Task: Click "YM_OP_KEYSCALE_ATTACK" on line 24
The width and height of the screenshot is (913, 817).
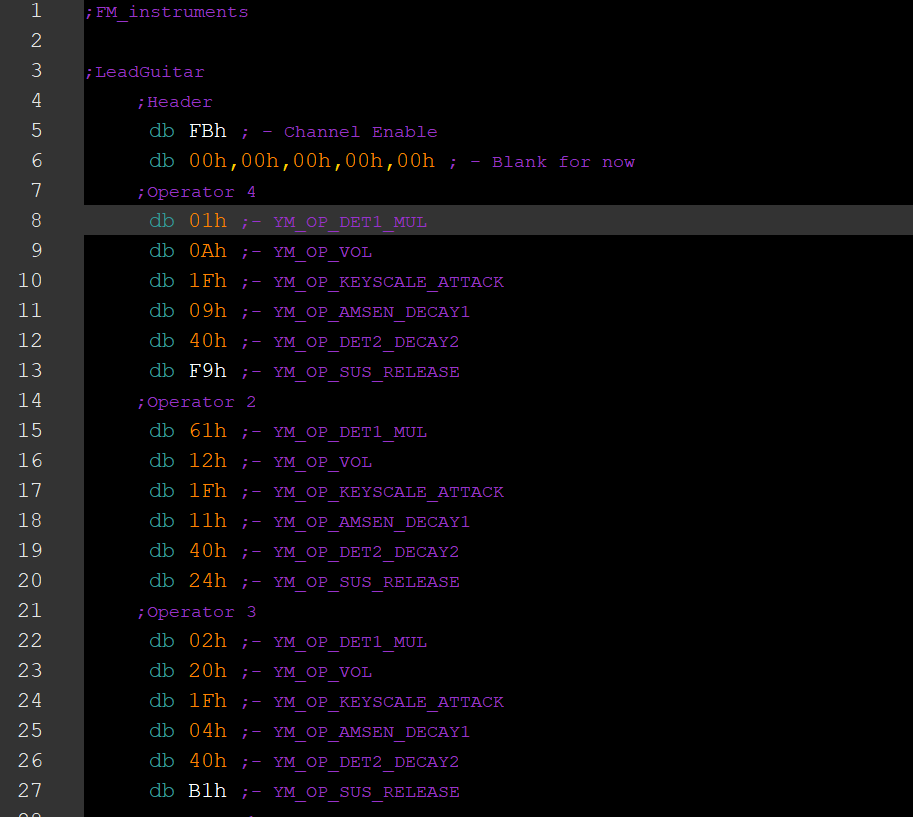Action: click(388, 702)
